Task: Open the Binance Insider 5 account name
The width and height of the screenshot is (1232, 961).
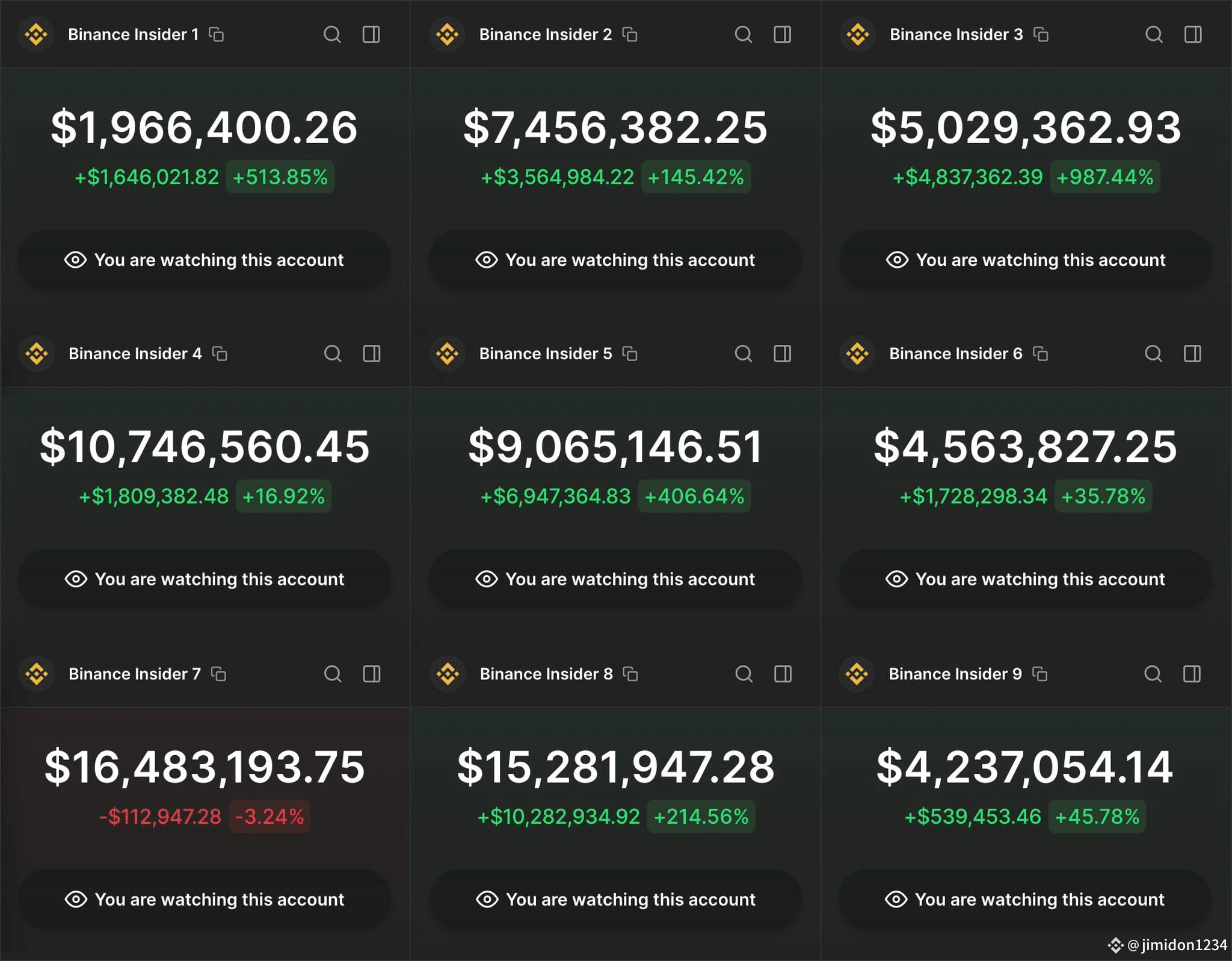Action: click(546, 354)
